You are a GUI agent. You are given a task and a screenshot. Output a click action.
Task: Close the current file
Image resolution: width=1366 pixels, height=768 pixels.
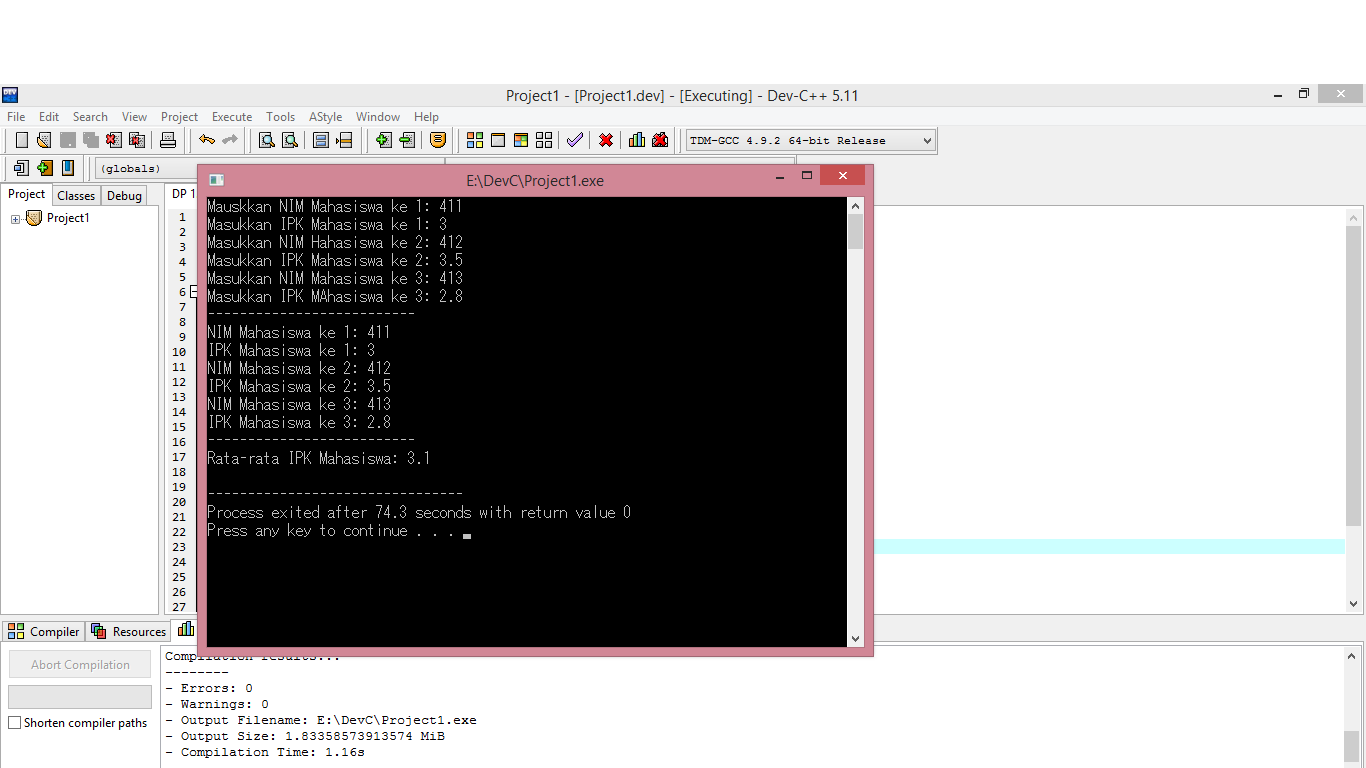point(114,140)
